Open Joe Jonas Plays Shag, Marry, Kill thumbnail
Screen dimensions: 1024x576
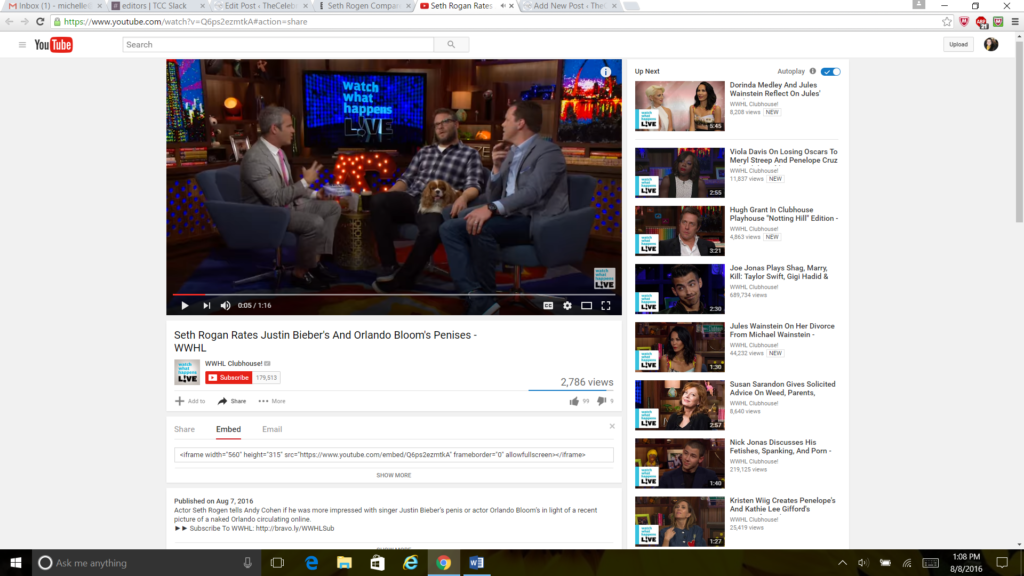click(680, 289)
